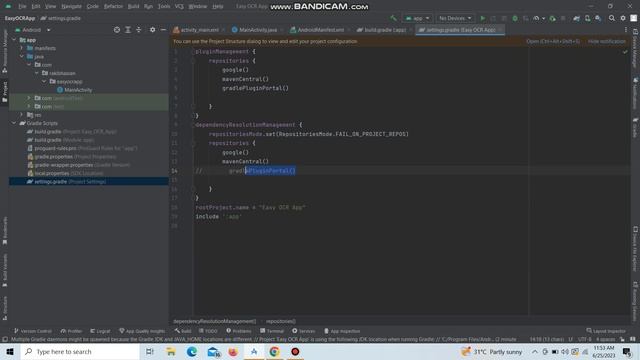Open the Android project view dropdown
The image size is (640, 360).
click(x=33, y=30)
